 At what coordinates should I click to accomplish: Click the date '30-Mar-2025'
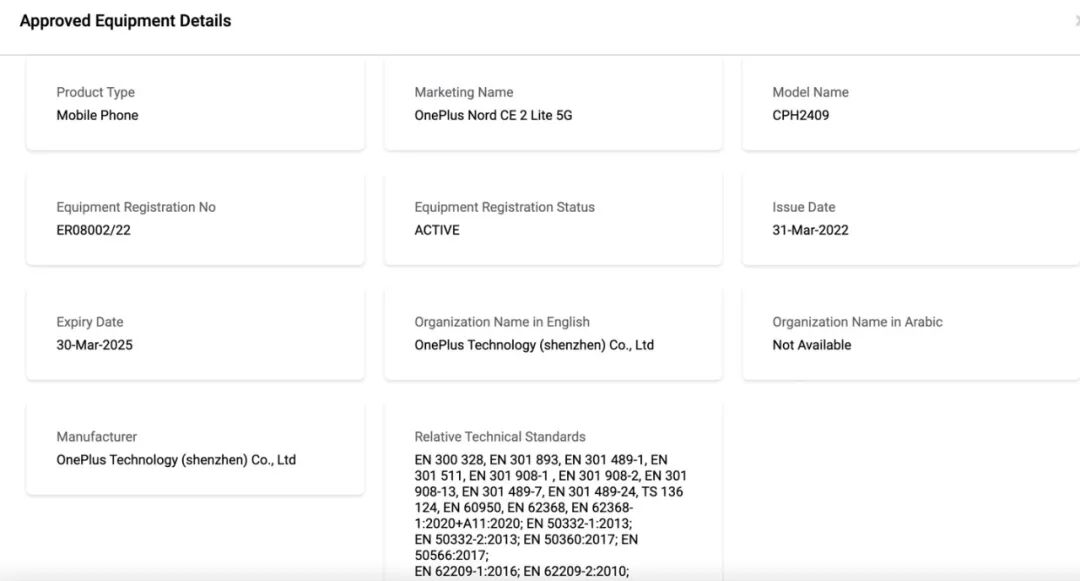coord(94,345)
